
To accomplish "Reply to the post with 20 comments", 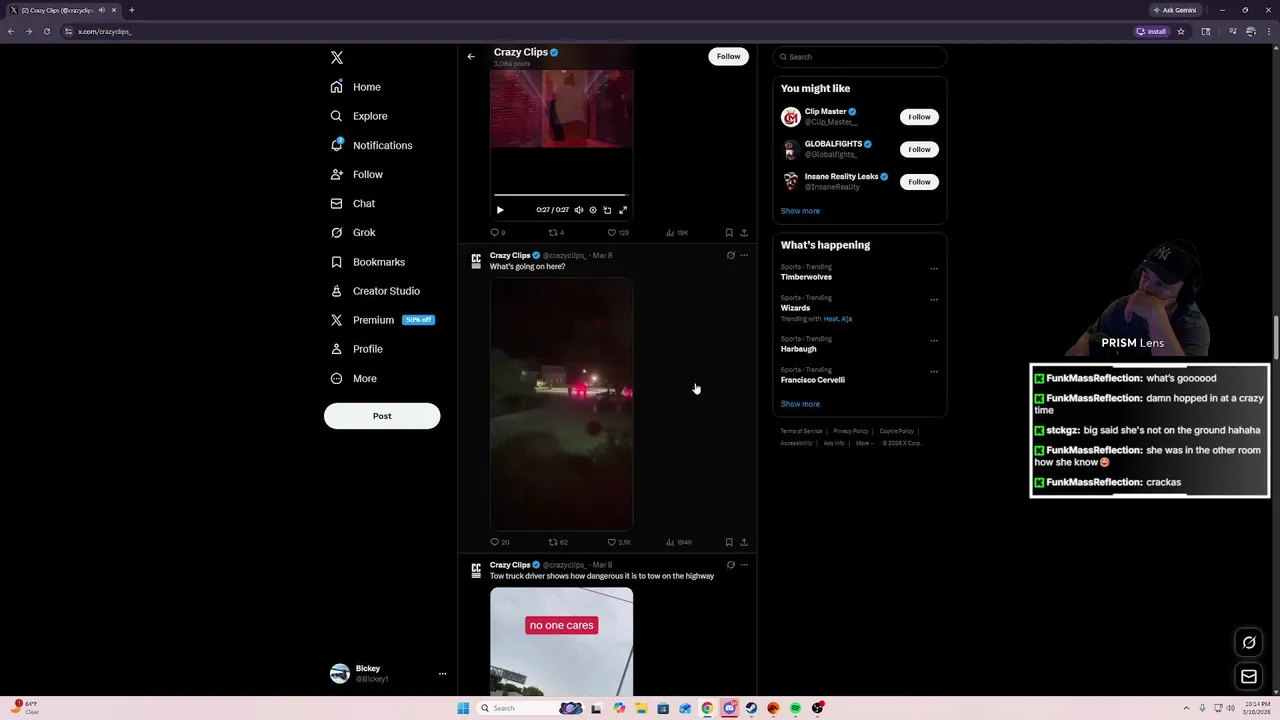I will coord(499,542).
